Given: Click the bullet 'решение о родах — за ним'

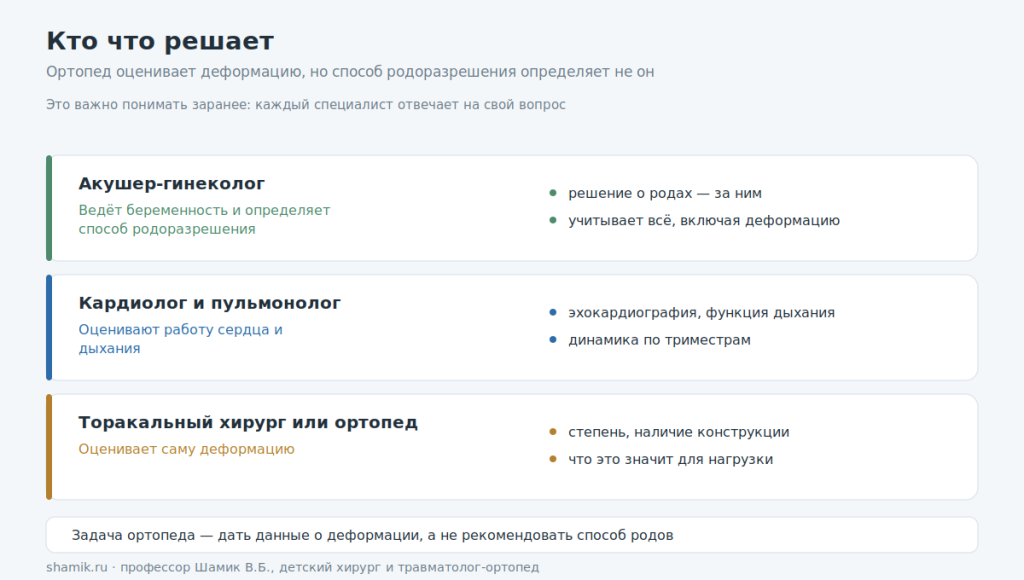Looking at the screenshot, I should click(665, 193).
